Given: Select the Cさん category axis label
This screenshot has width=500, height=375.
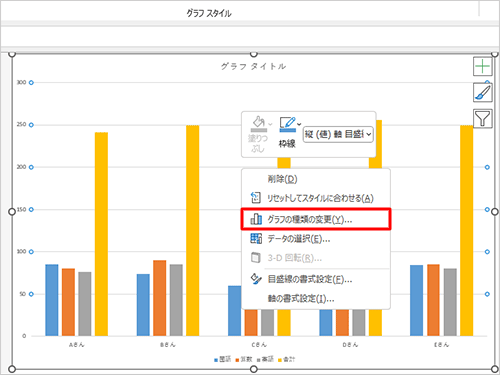Looking at the screenshot, I should tap(259, 345).
